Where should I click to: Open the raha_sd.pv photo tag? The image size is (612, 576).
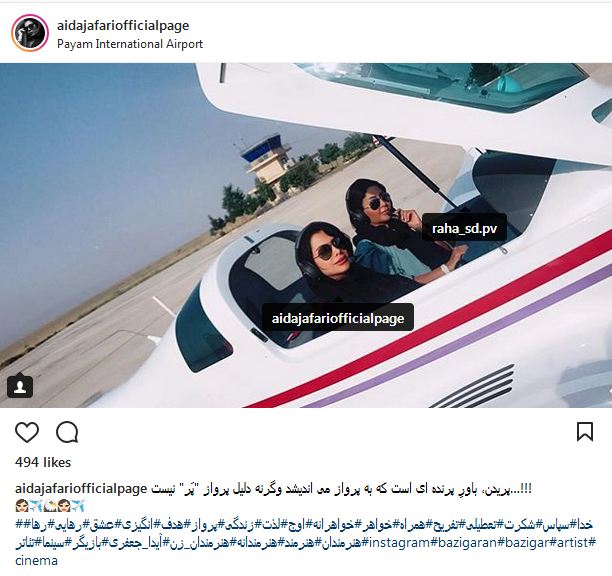pos(464,228)
